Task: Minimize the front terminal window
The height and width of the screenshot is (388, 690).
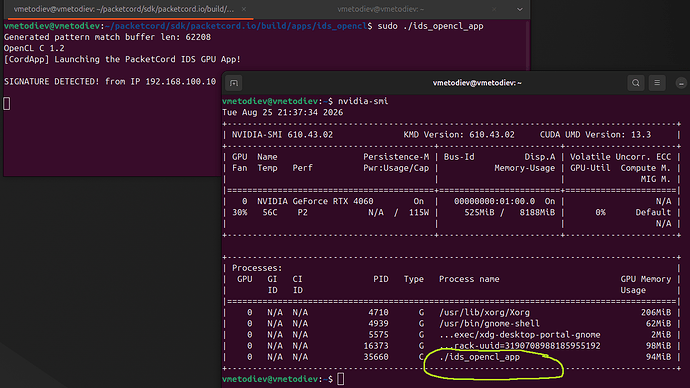Action: [x=681, y=83]
